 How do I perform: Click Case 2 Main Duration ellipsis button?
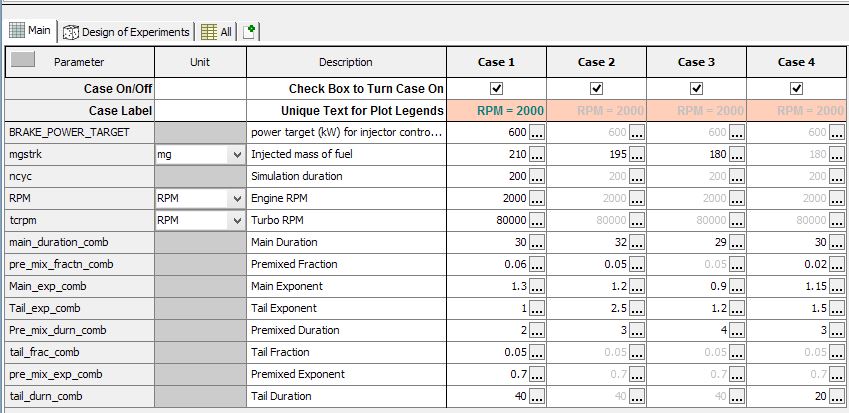pyautogui.click(x=637, y=242)
